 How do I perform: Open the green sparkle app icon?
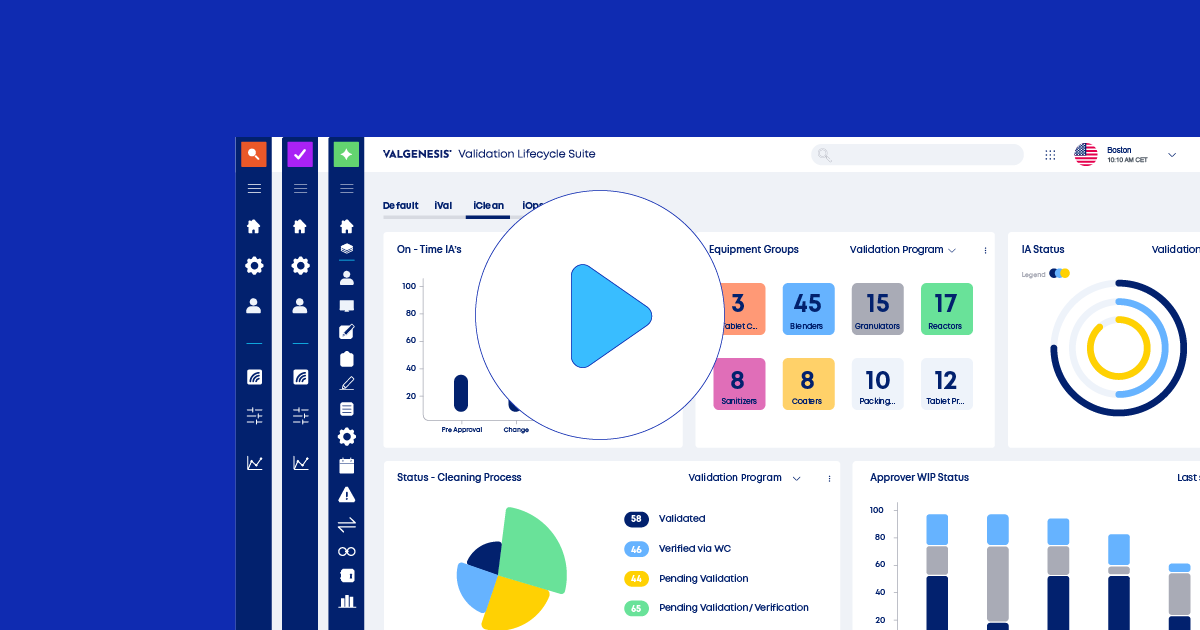[346, 154]
